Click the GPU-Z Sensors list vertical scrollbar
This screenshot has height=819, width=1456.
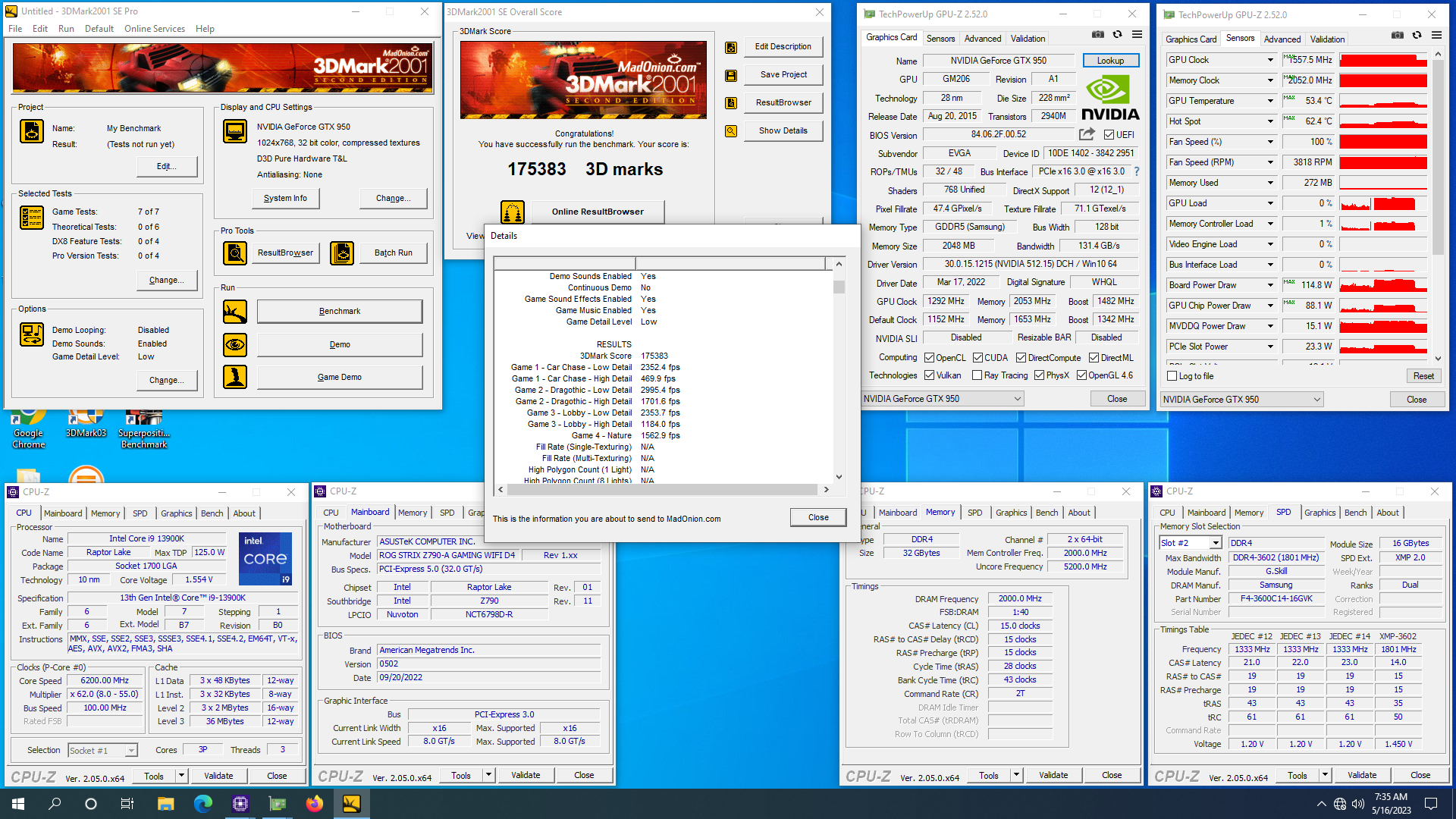[1437, 205]
